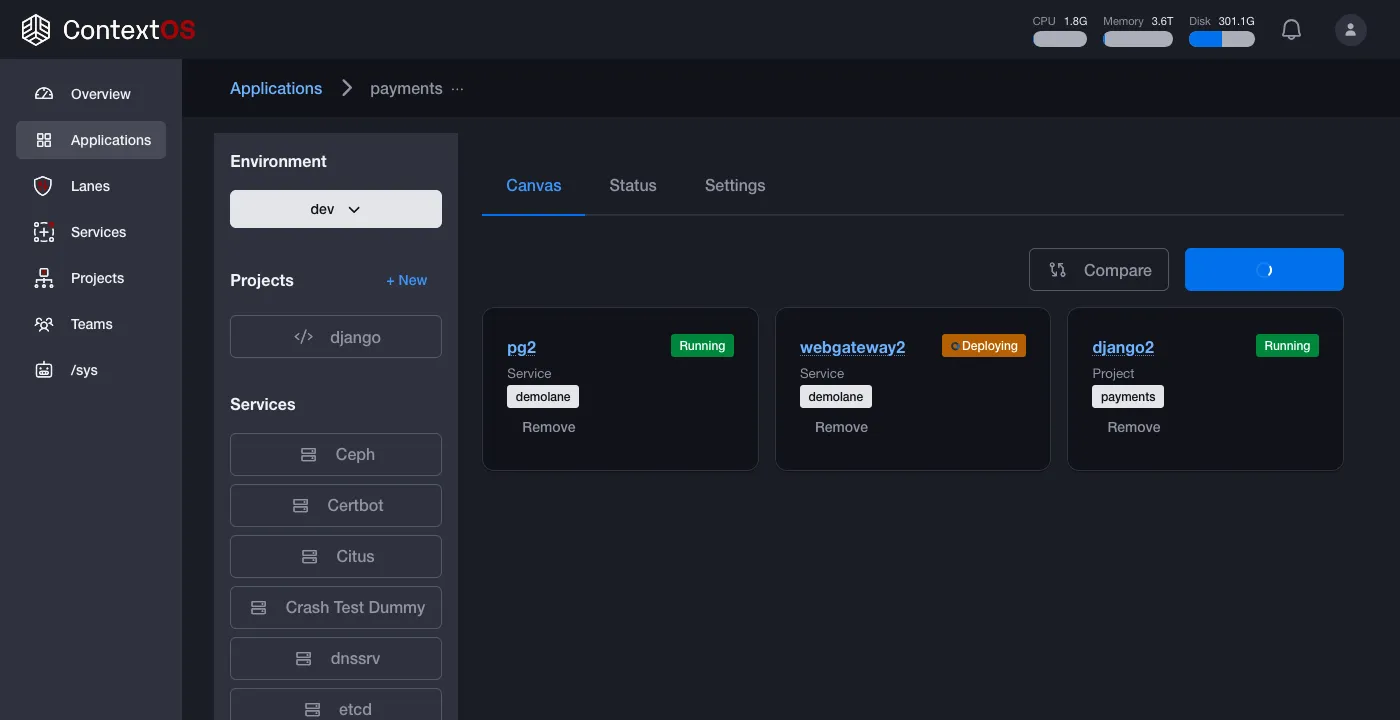Switch to the Status tab
Viewport: 1400px width, 720px height.
click(633, 185)
